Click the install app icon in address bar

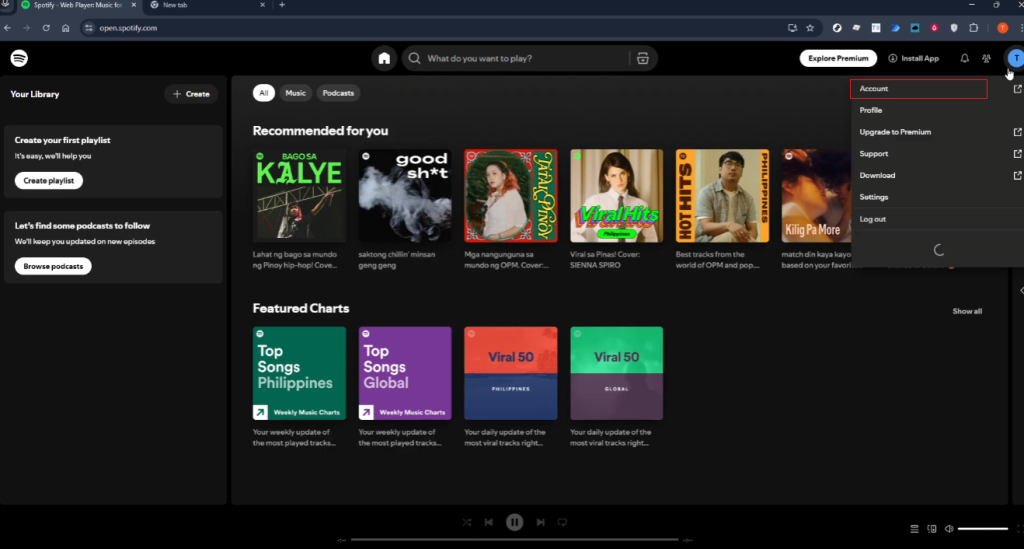792,28
